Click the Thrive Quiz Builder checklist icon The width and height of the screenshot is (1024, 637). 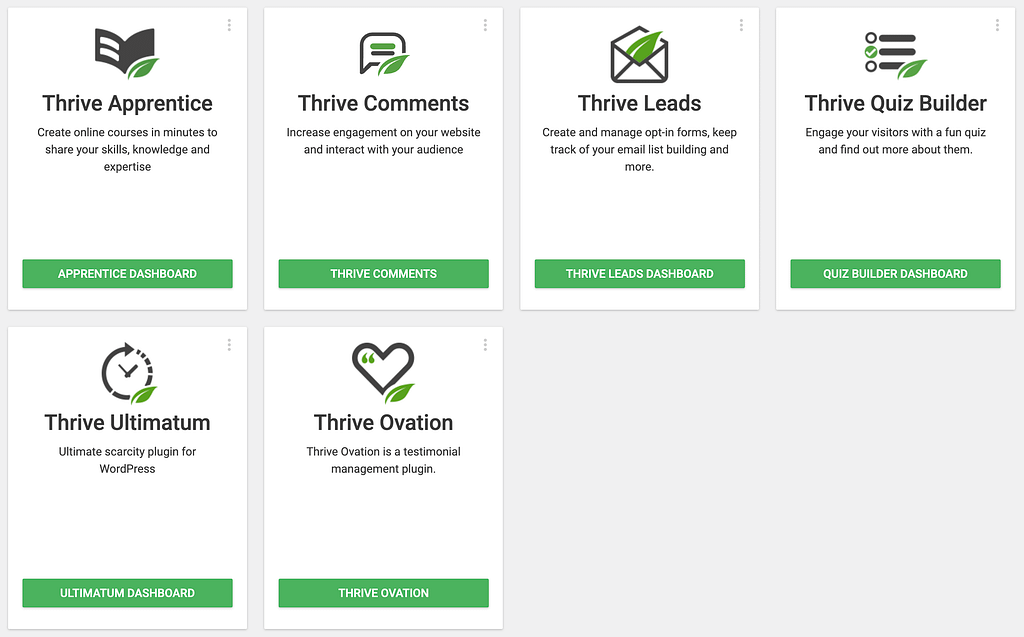tap(895, 54)
